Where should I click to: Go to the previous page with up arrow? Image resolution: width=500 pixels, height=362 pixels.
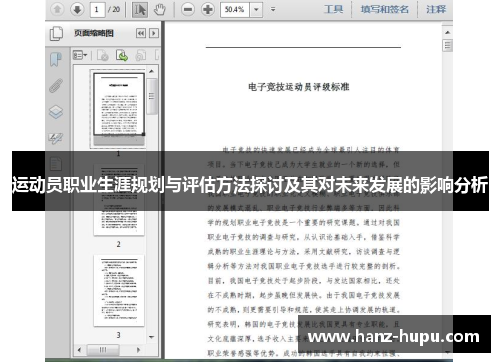point(57,9)
